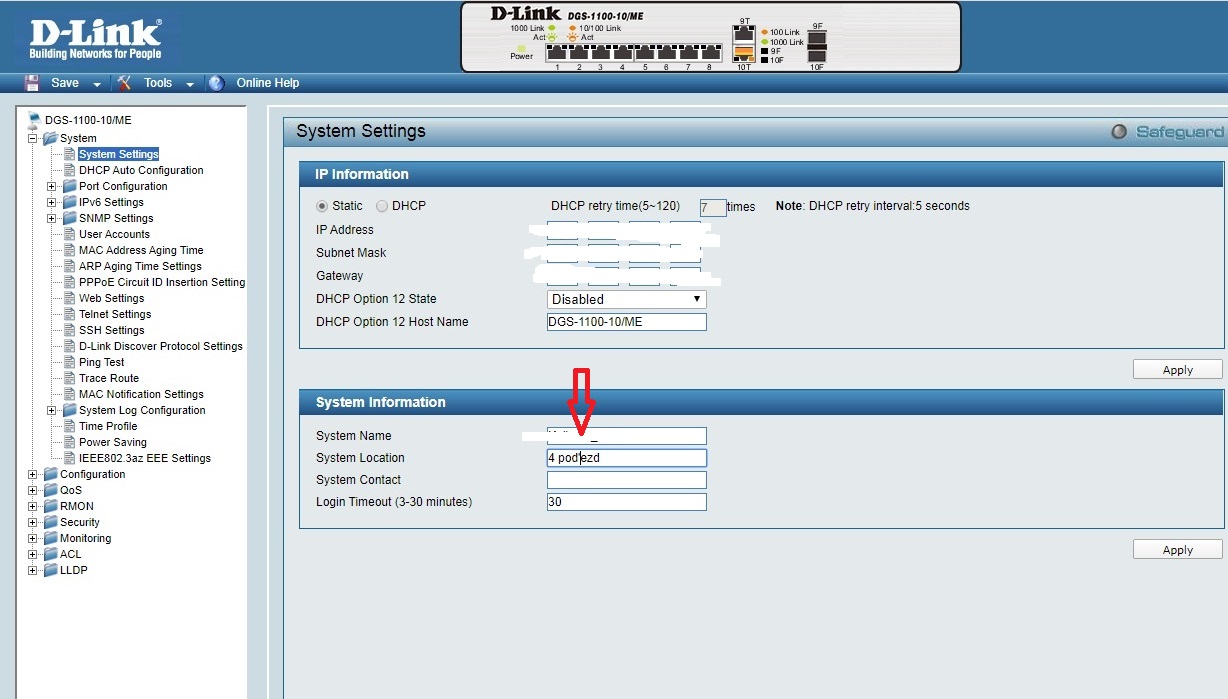Open IEEE802.3az EEE Settings page
Viewport: 1228px width, 699px height.
click(x=145, y=458)
